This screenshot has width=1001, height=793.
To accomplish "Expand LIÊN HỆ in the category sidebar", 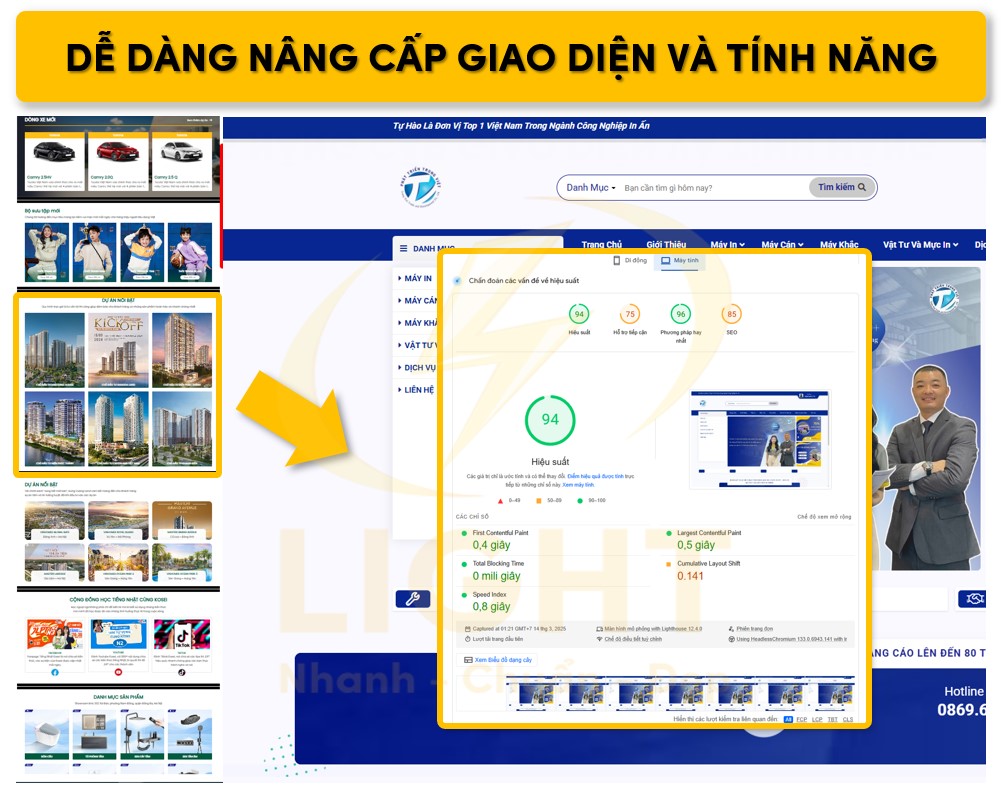I will coord(416,390).
